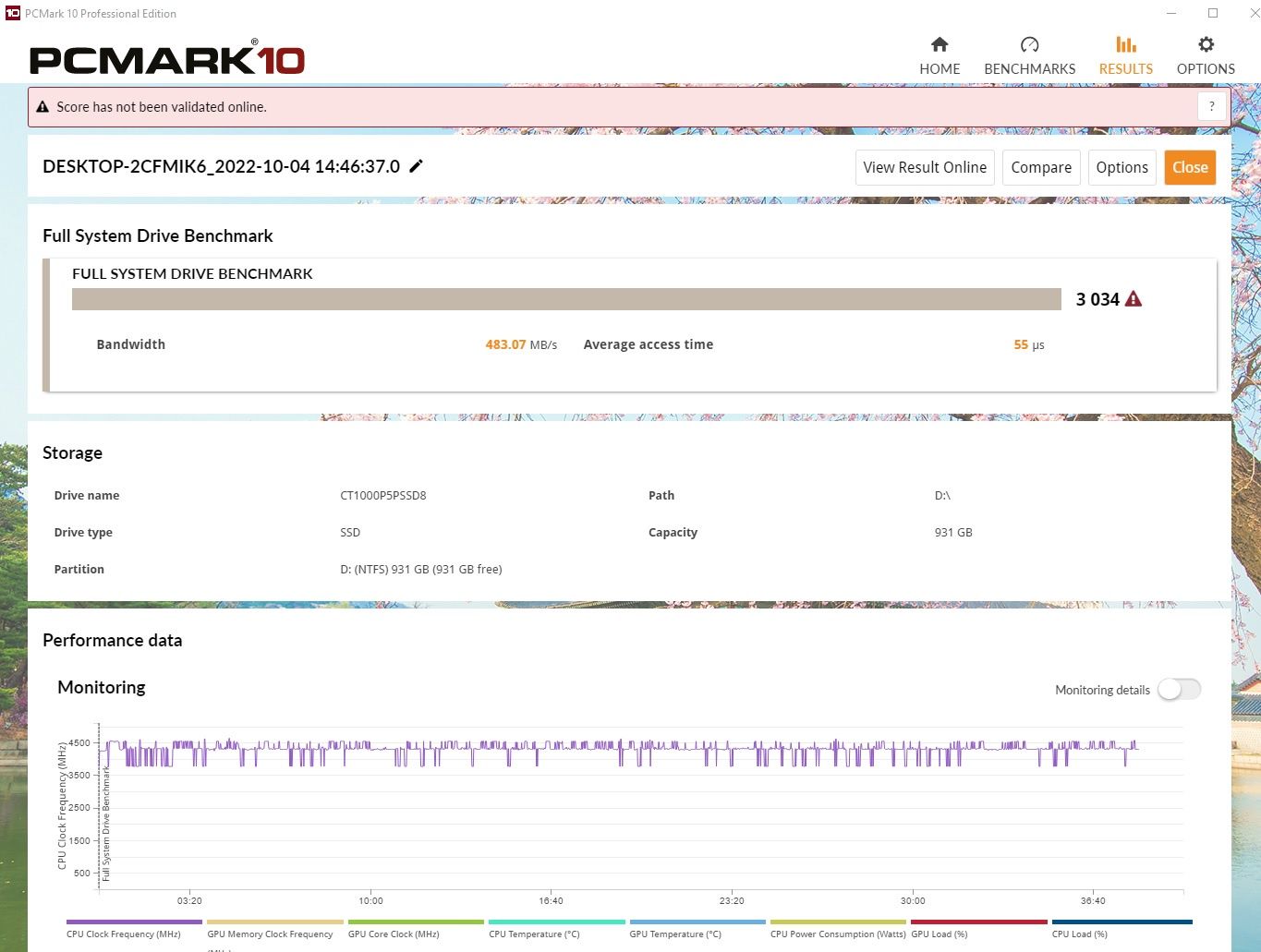
Task: Click the PCMARK10 logo
Action: click(x=167, y=58)
